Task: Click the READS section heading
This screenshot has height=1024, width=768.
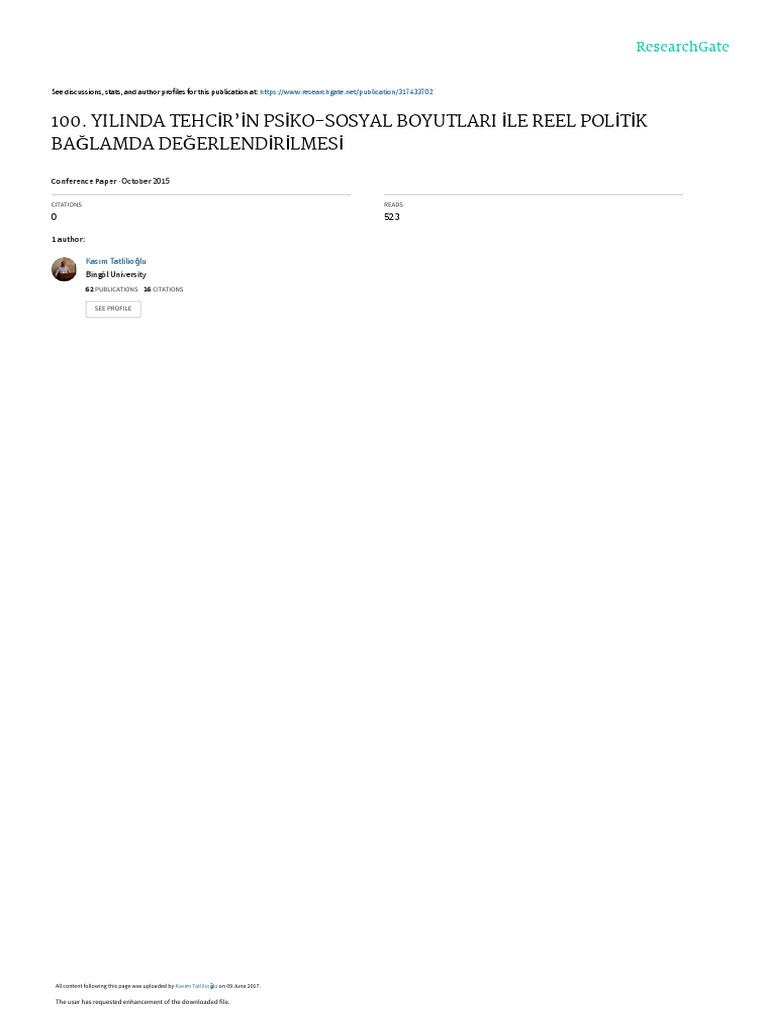Action: (x=393, y=204)
